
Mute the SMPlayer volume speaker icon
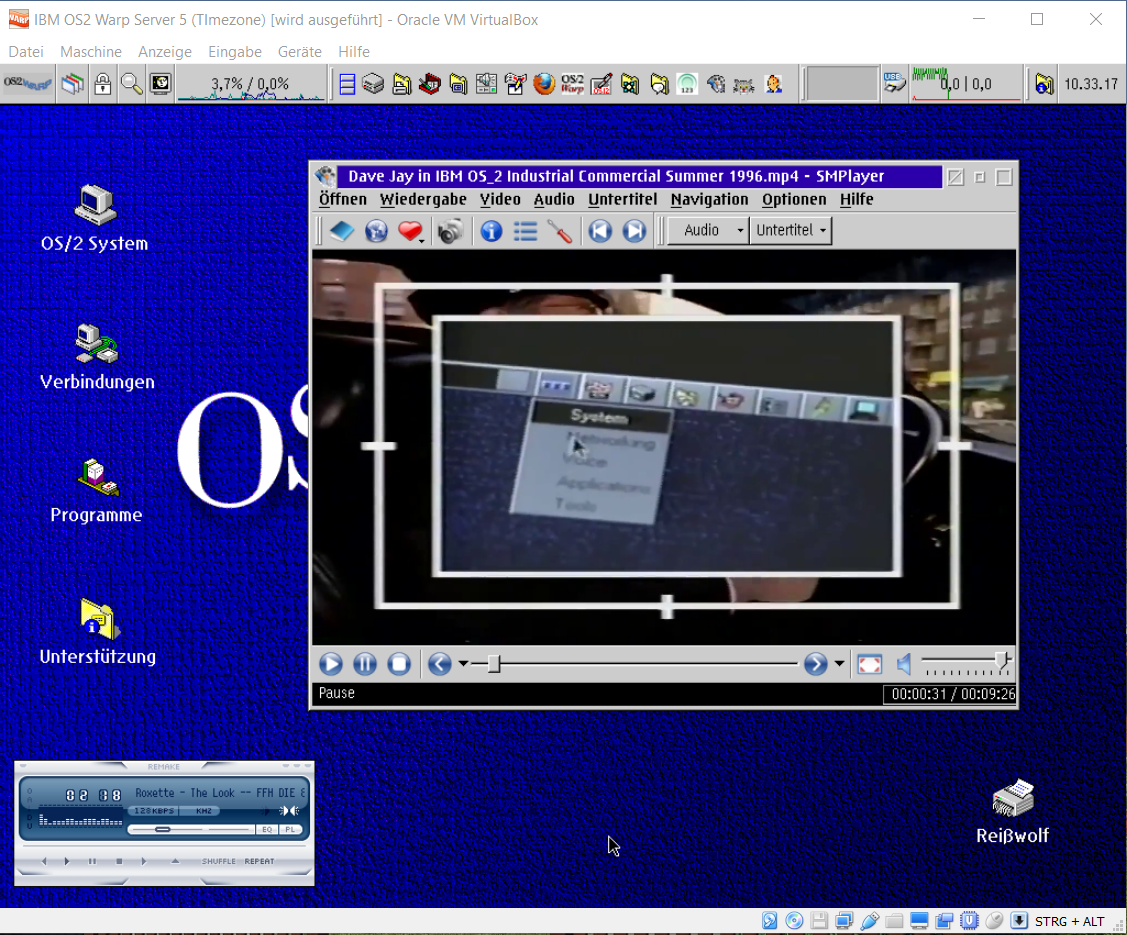pyautogui.click(x=904, y=664)
